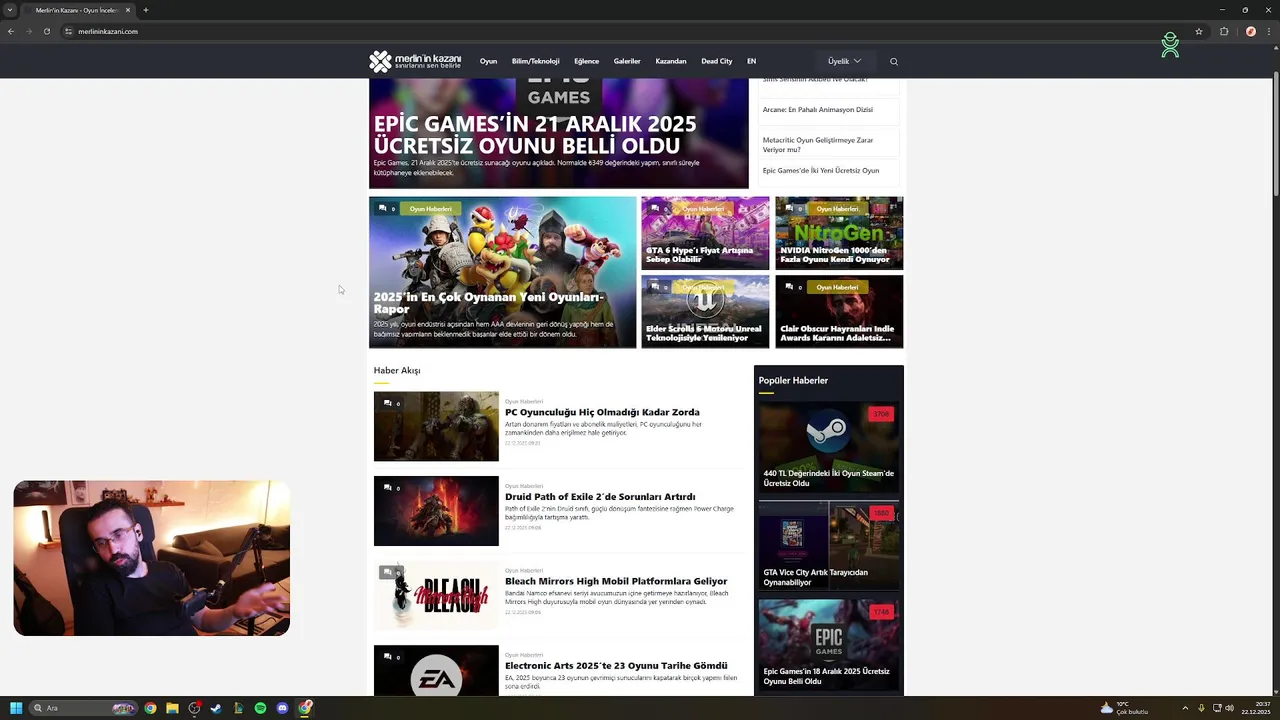1280x720 pixels.
Task: Open Chrome's three-dot menu
Action: pos(1269,31)
